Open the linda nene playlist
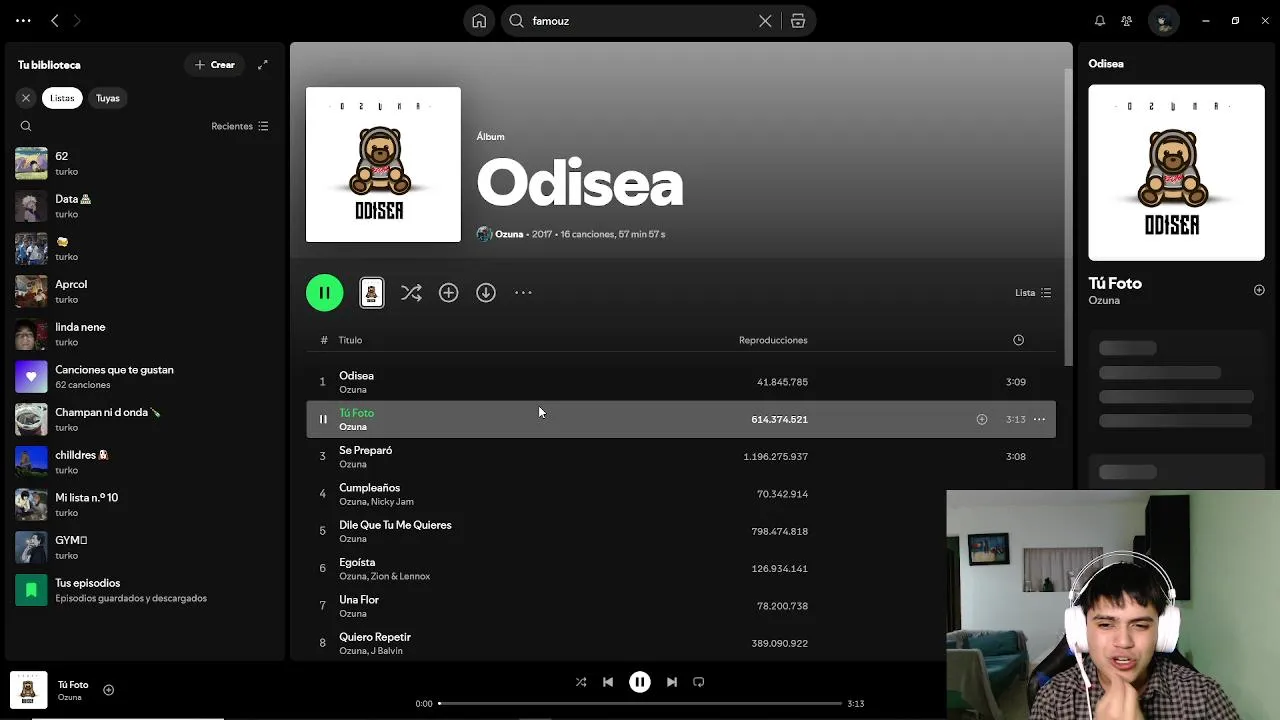 145,334
